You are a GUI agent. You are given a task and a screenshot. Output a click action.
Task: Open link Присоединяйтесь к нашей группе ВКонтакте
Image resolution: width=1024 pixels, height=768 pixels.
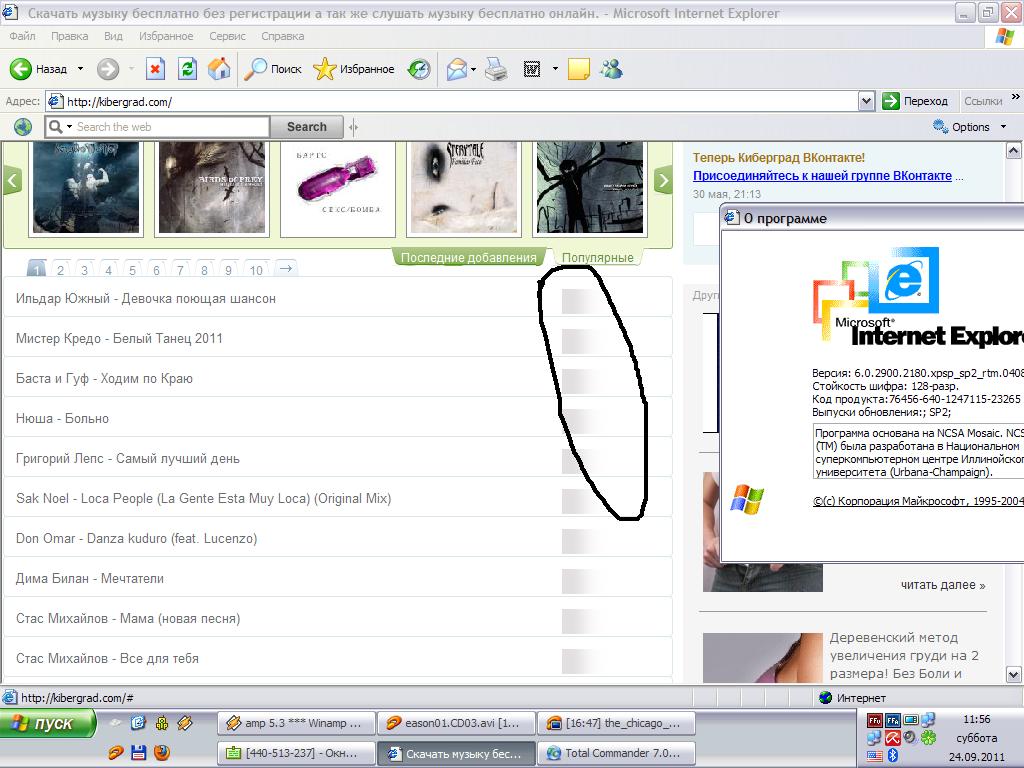tap(822, 175)
